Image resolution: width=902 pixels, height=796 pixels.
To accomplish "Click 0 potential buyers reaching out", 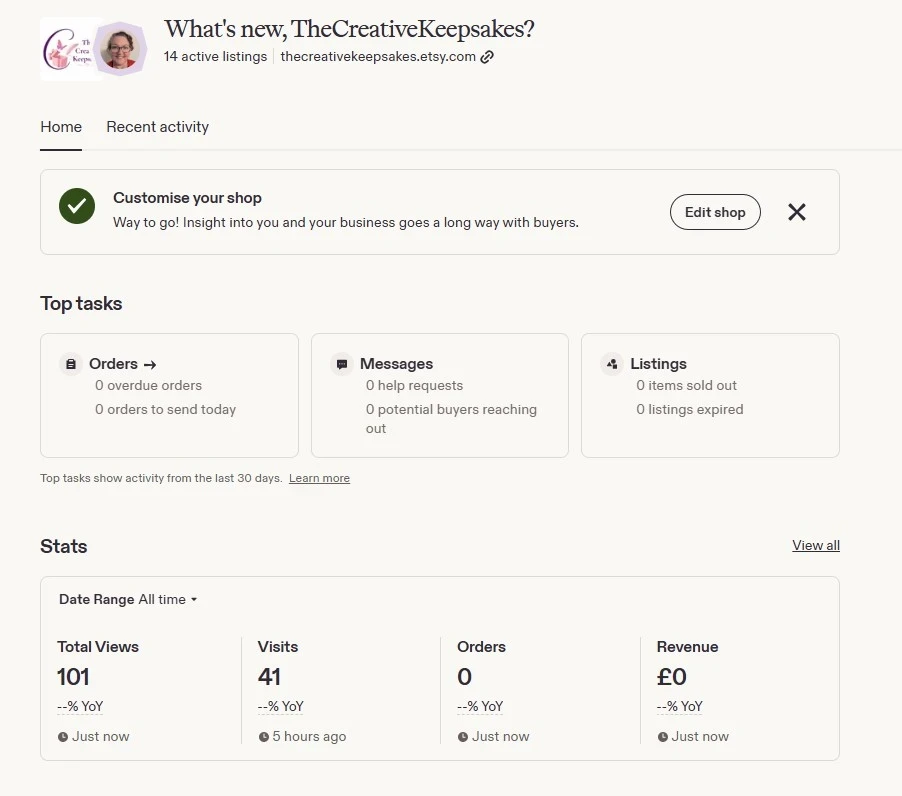I will tap(452, 419).
